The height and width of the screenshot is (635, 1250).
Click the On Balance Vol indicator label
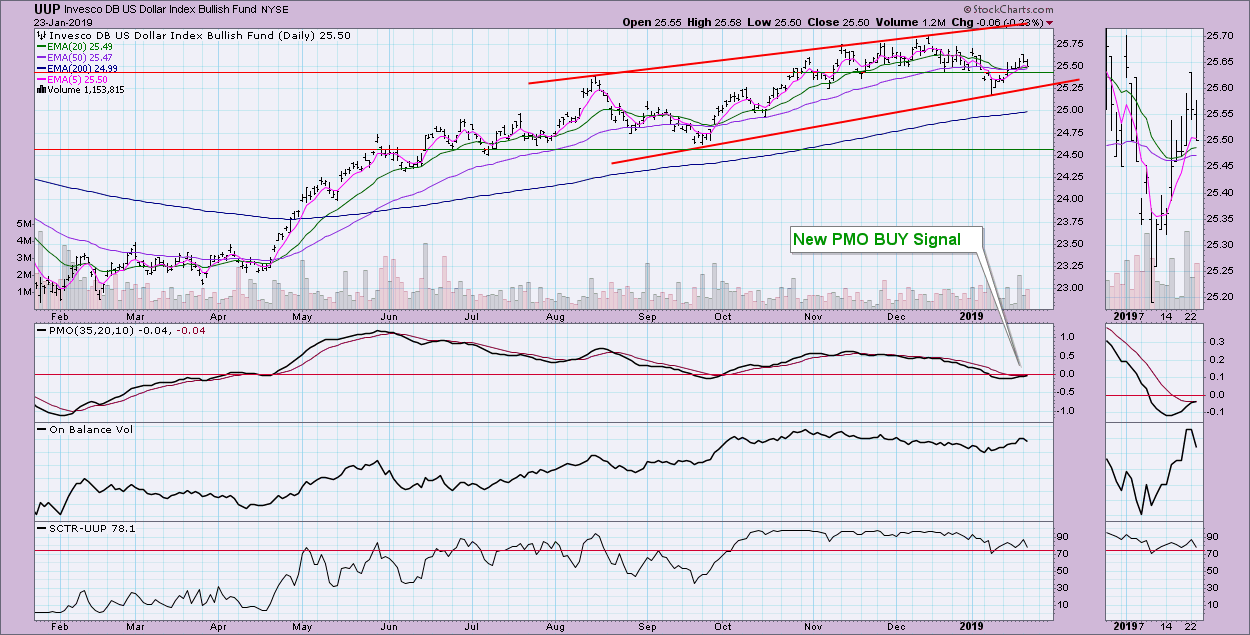89,429
